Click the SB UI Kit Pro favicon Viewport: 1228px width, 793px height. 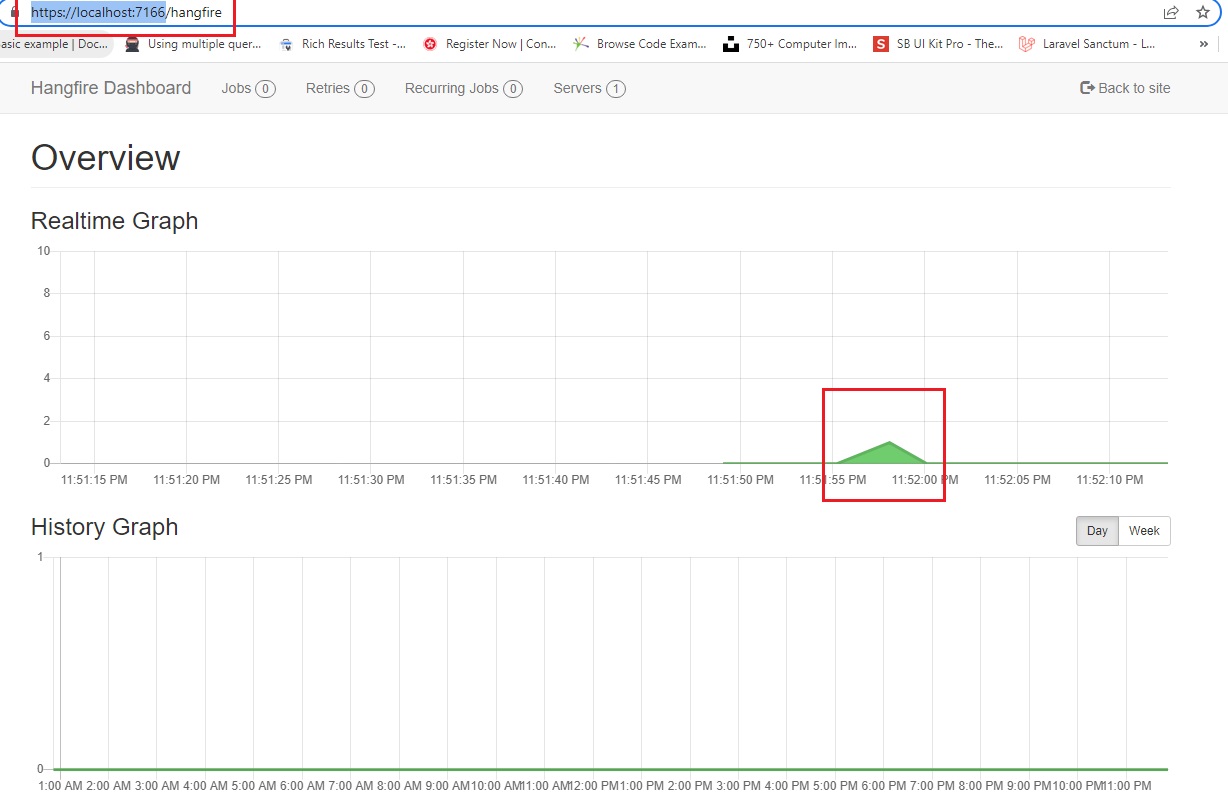tap(880, 44)
